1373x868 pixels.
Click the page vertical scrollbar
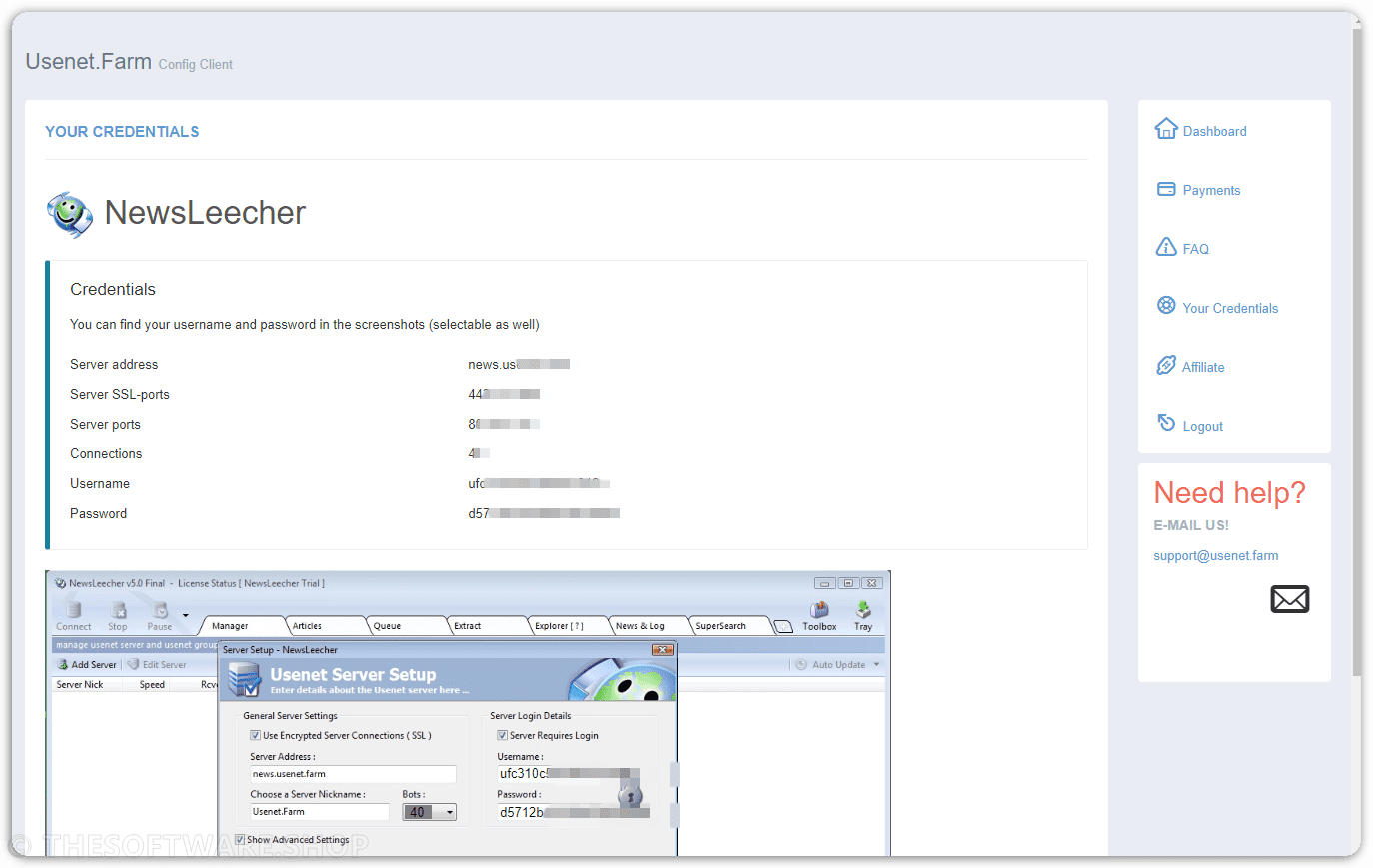coord(1356,350)
